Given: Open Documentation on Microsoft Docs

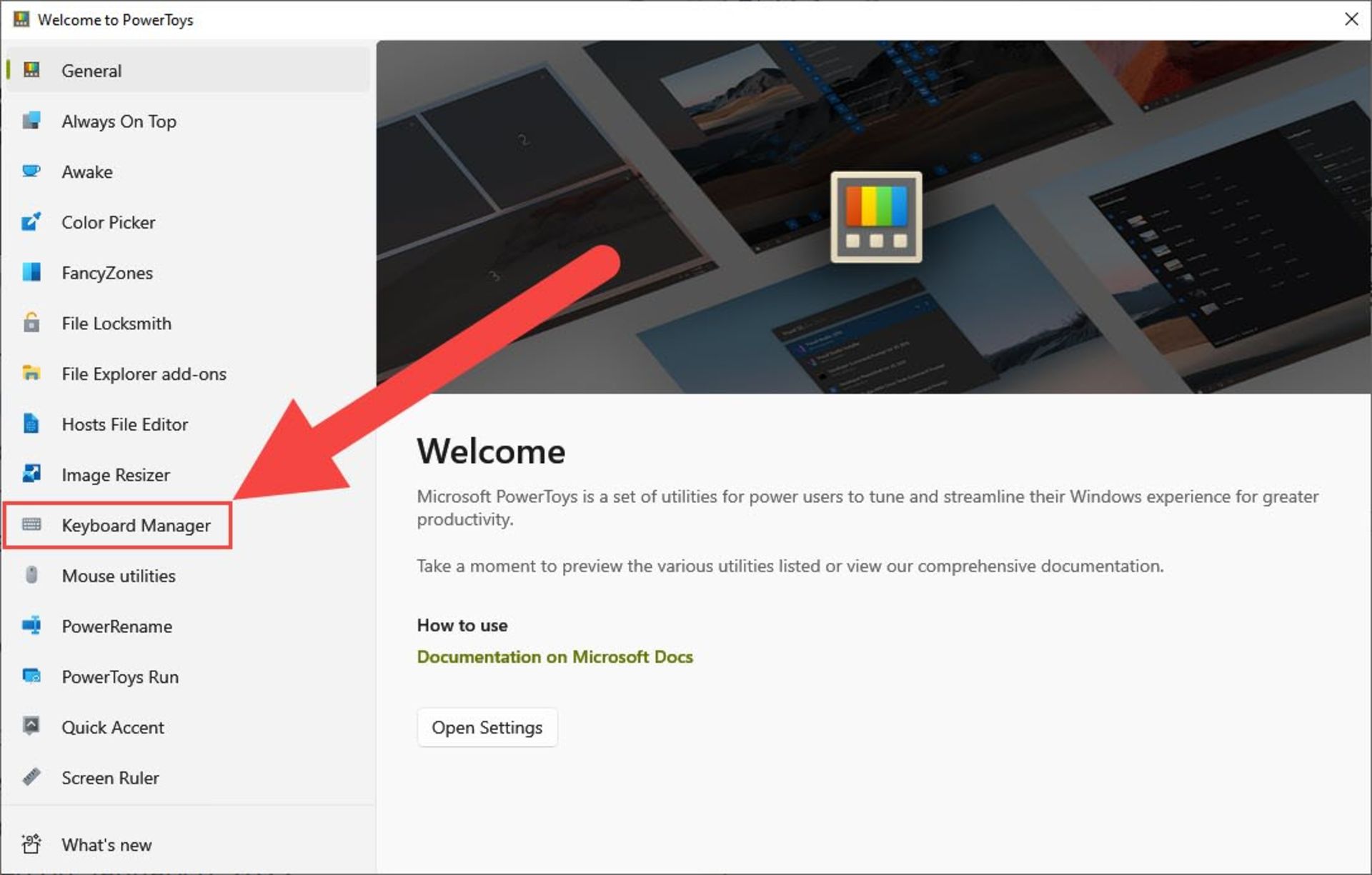Looking at the screenshot, I should 555,656.
